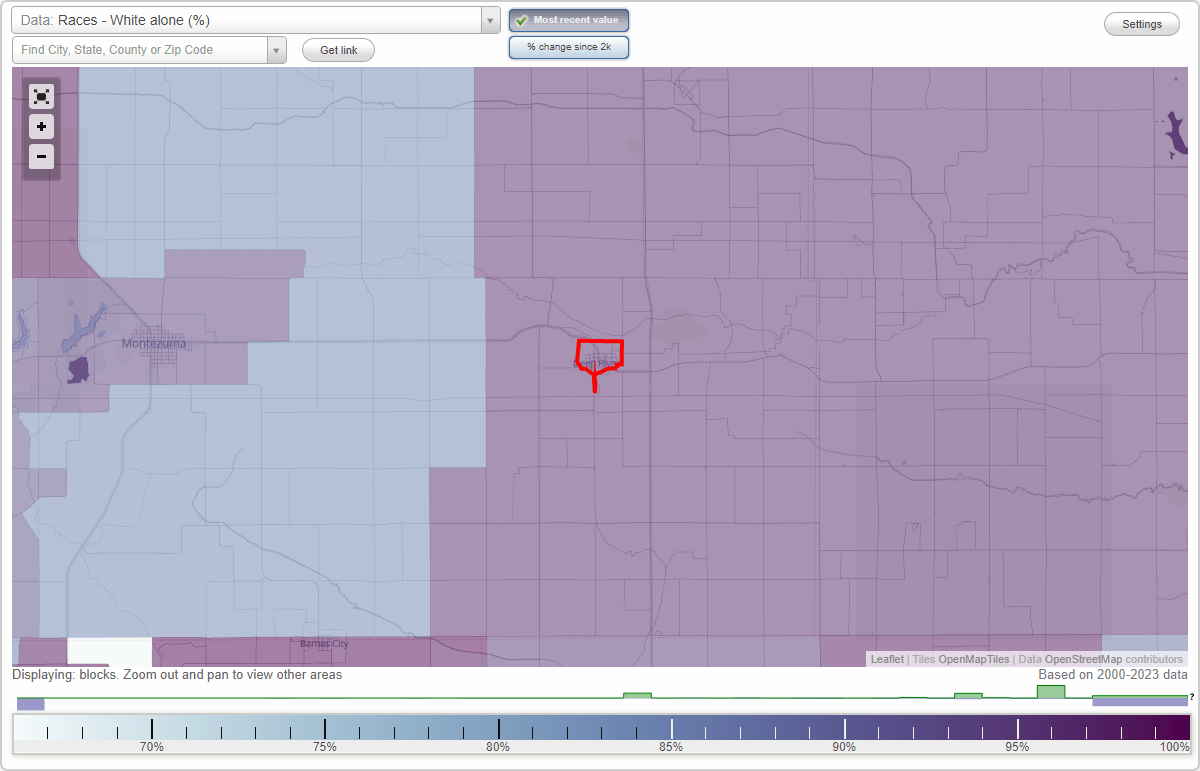Expand the Find City dropdown arrow
The height and width of the screenshot is (771, 1200).
pyautogui.click(x=277, y=48)
